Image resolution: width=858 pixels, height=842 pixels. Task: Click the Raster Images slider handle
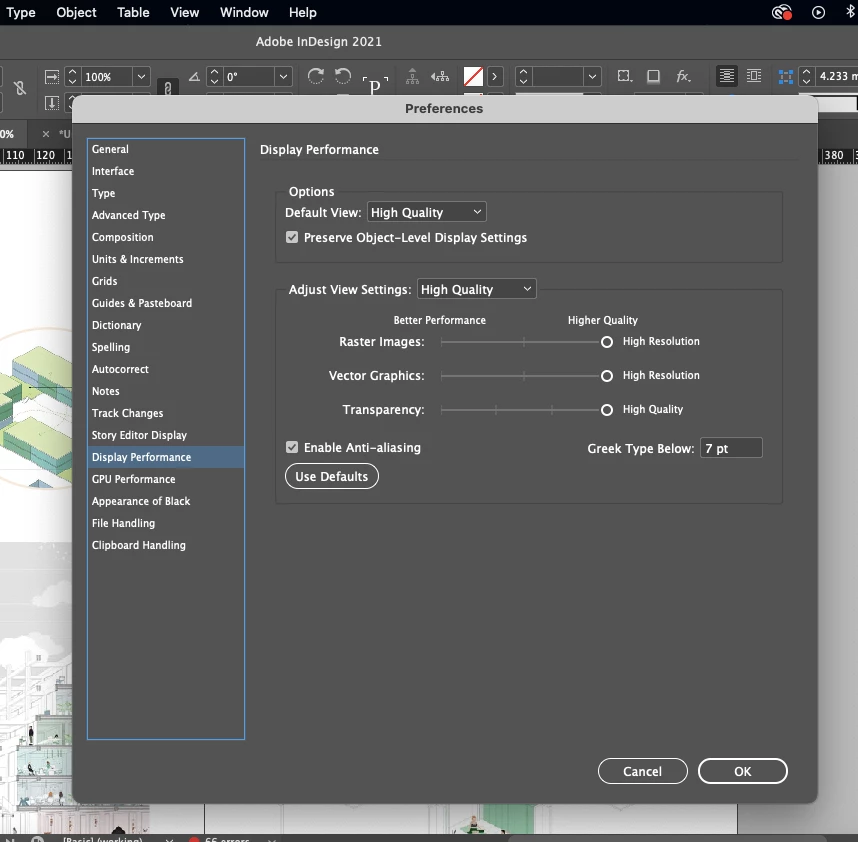click(x=606, y=342)
